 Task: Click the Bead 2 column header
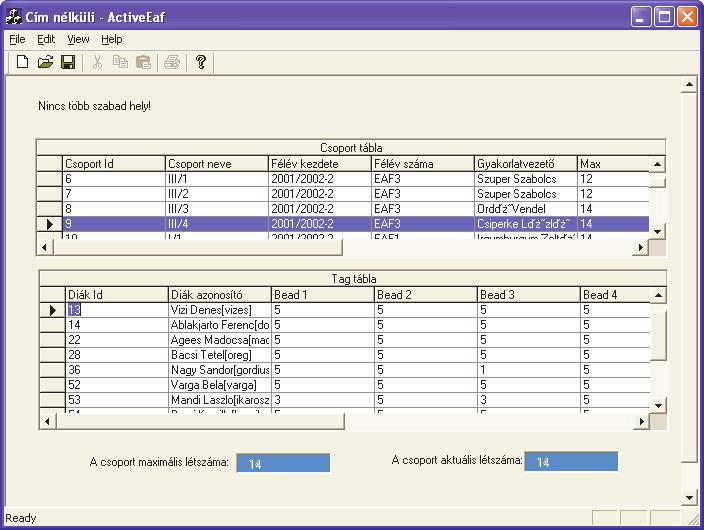pyautogui.click(x=425, y=295)
